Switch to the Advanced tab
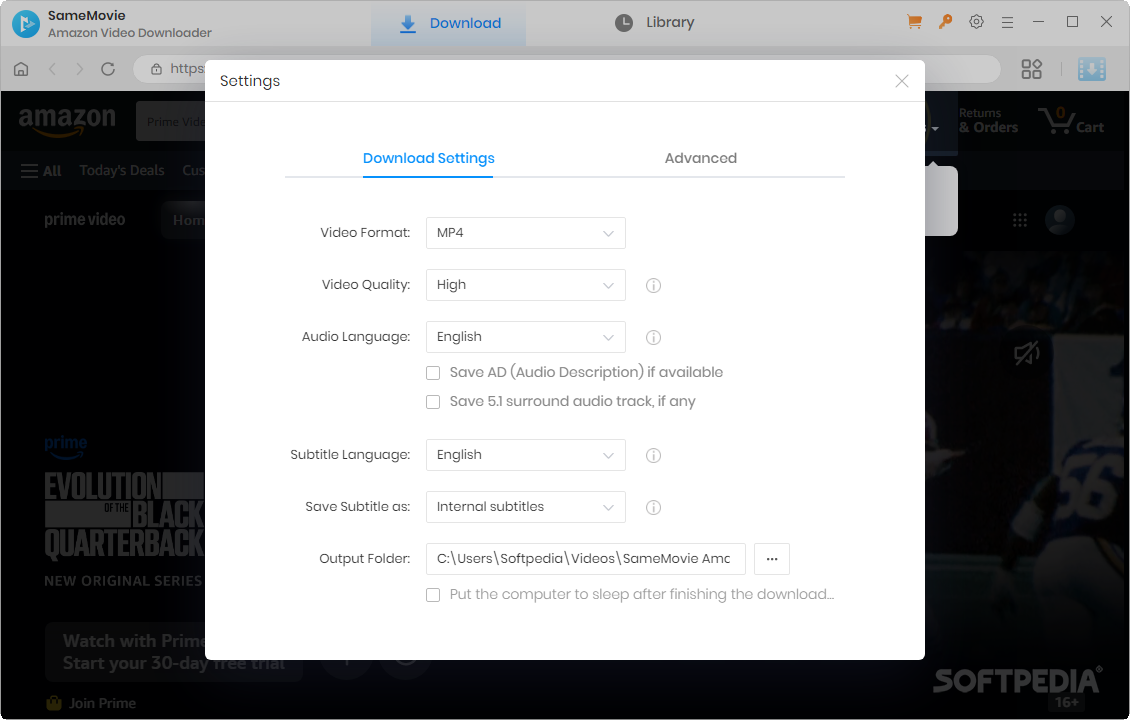Image resolution: width=1130 pixels, height=720 pixels. point(700,159)
